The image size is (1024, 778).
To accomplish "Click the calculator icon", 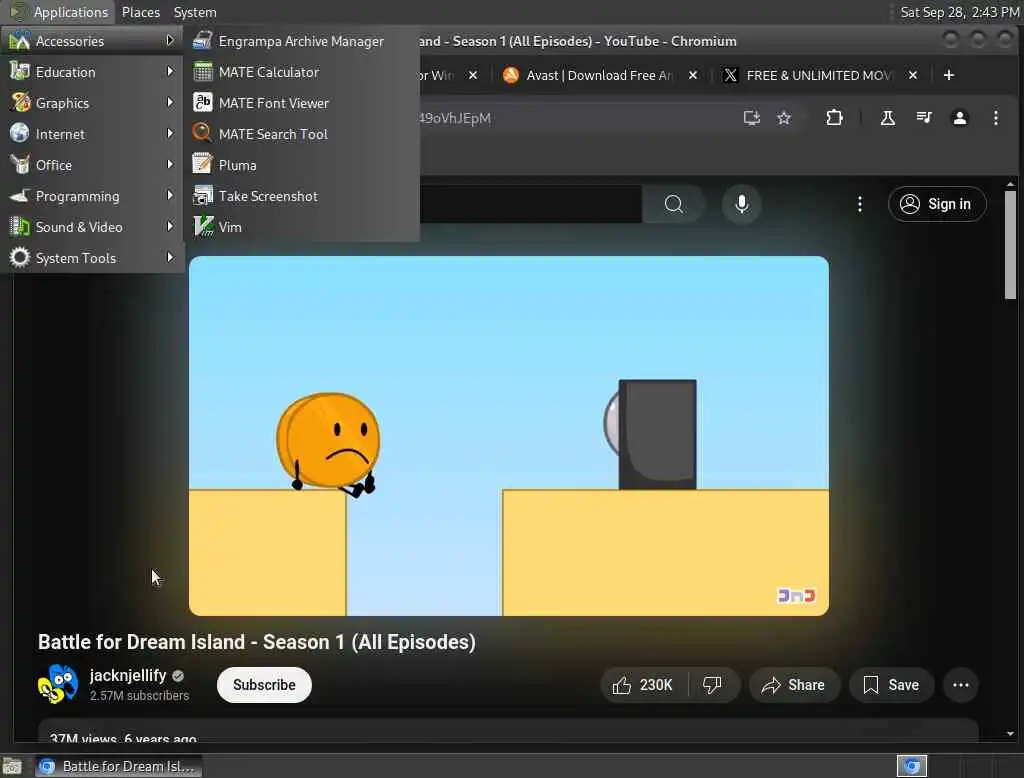I will point(202,72).
